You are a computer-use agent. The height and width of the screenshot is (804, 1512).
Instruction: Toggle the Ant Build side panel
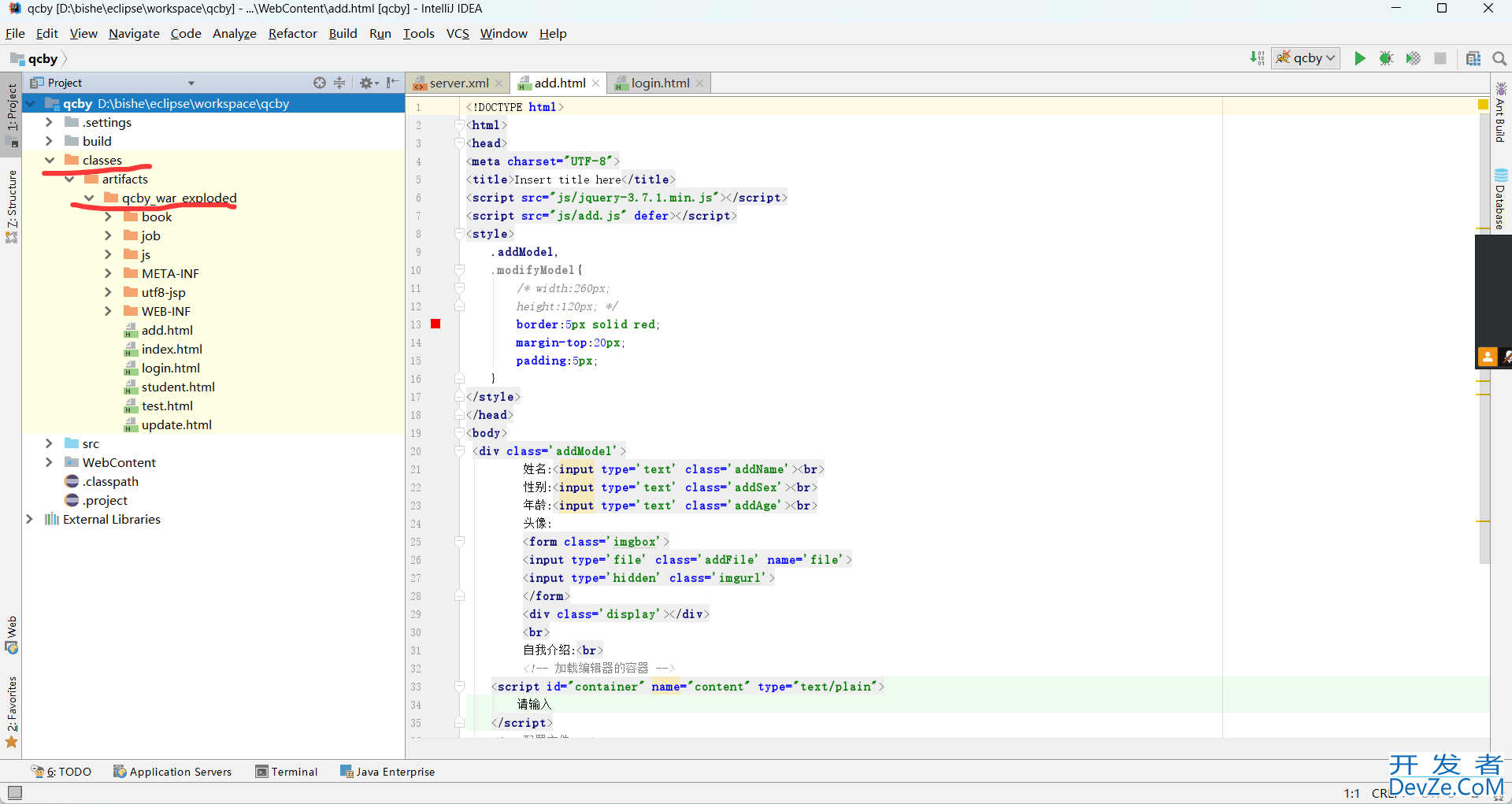coord(1501,112)
